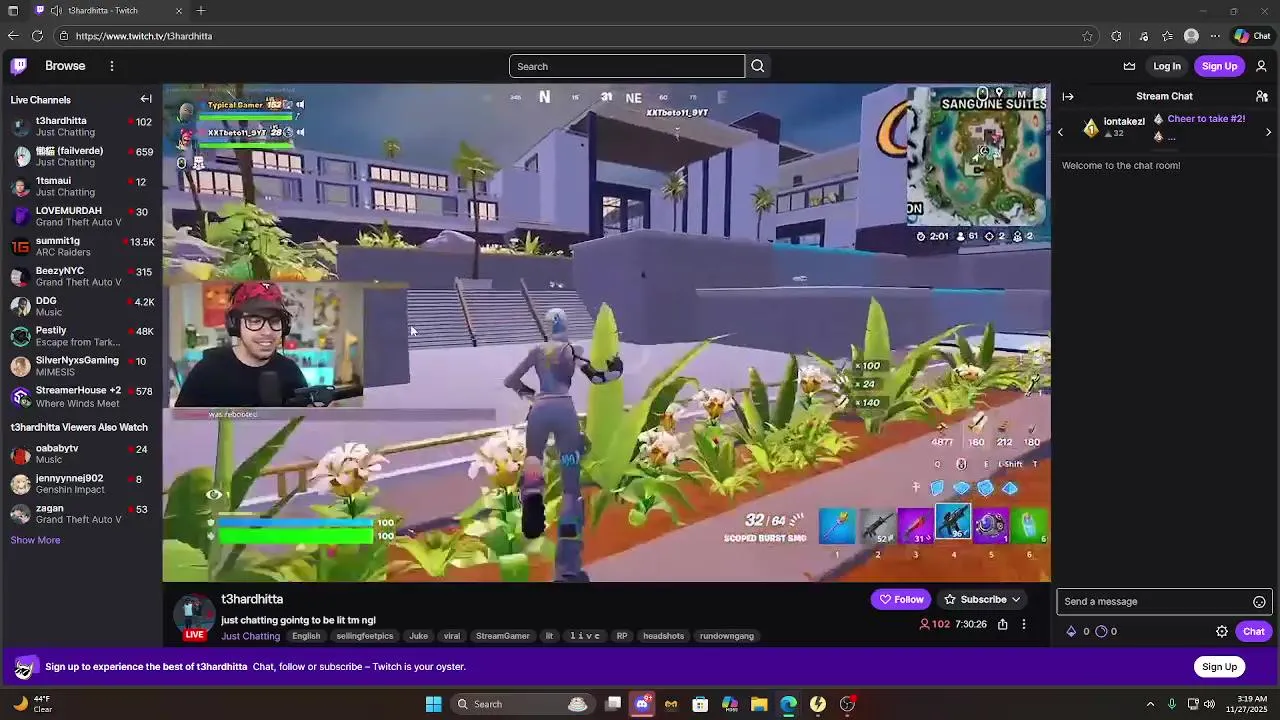
Task: Open the Windows Start menu
Action: point(433,704)
